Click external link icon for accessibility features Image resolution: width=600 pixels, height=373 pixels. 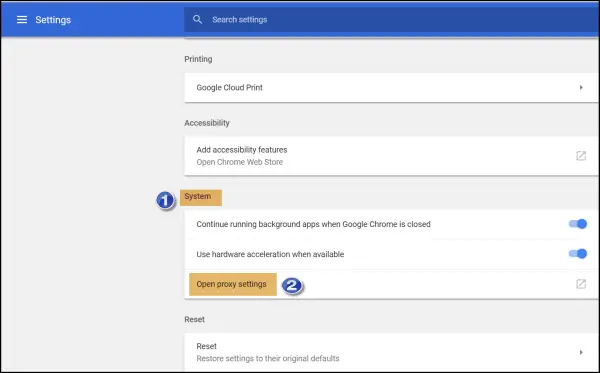coord(581,156)
